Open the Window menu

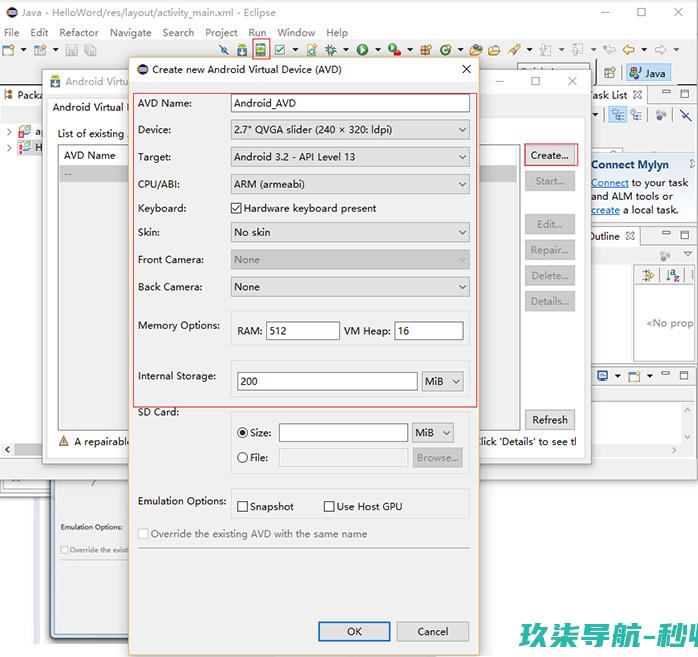(296, 32)
